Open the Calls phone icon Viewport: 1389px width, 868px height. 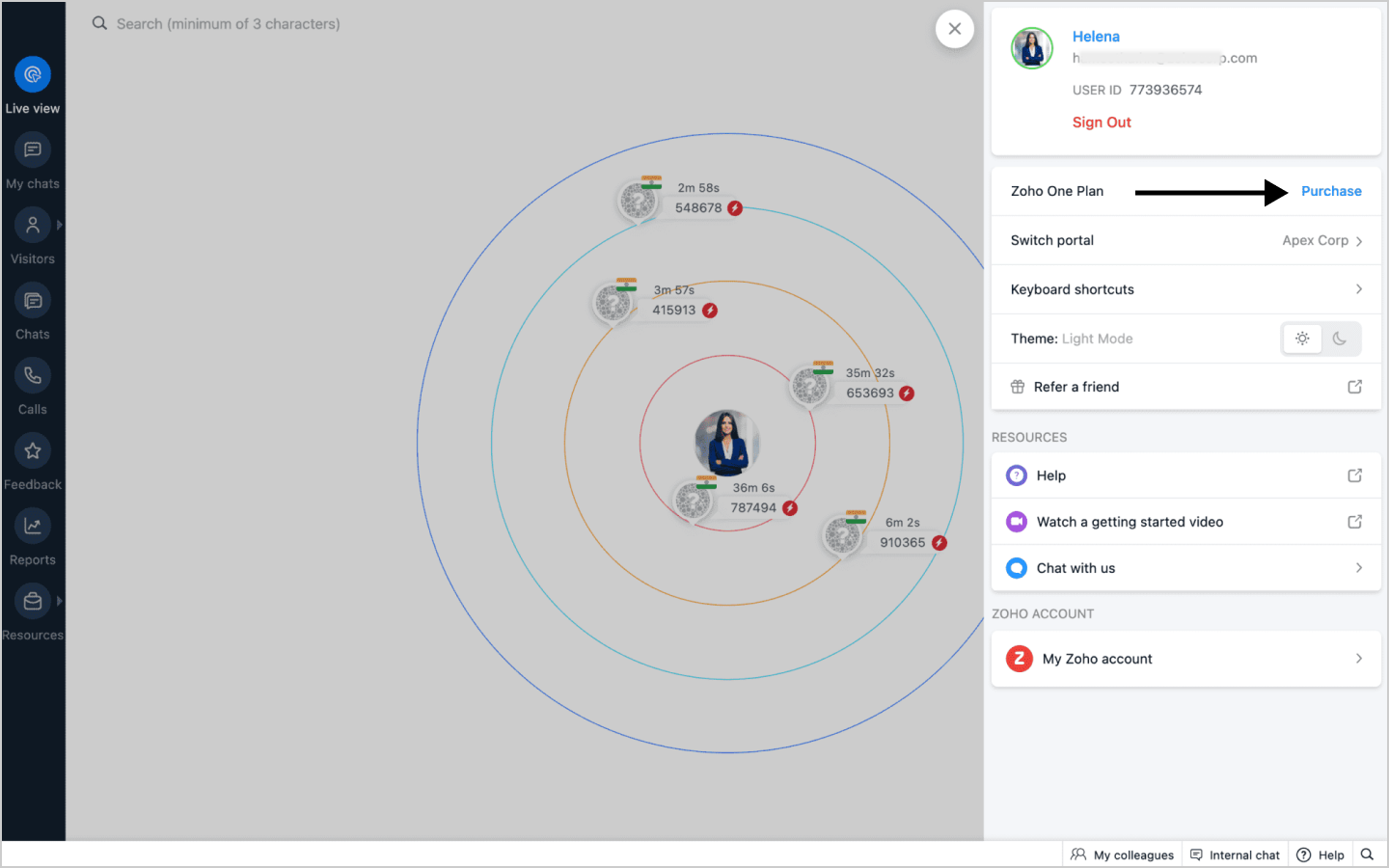click(33, 375)
